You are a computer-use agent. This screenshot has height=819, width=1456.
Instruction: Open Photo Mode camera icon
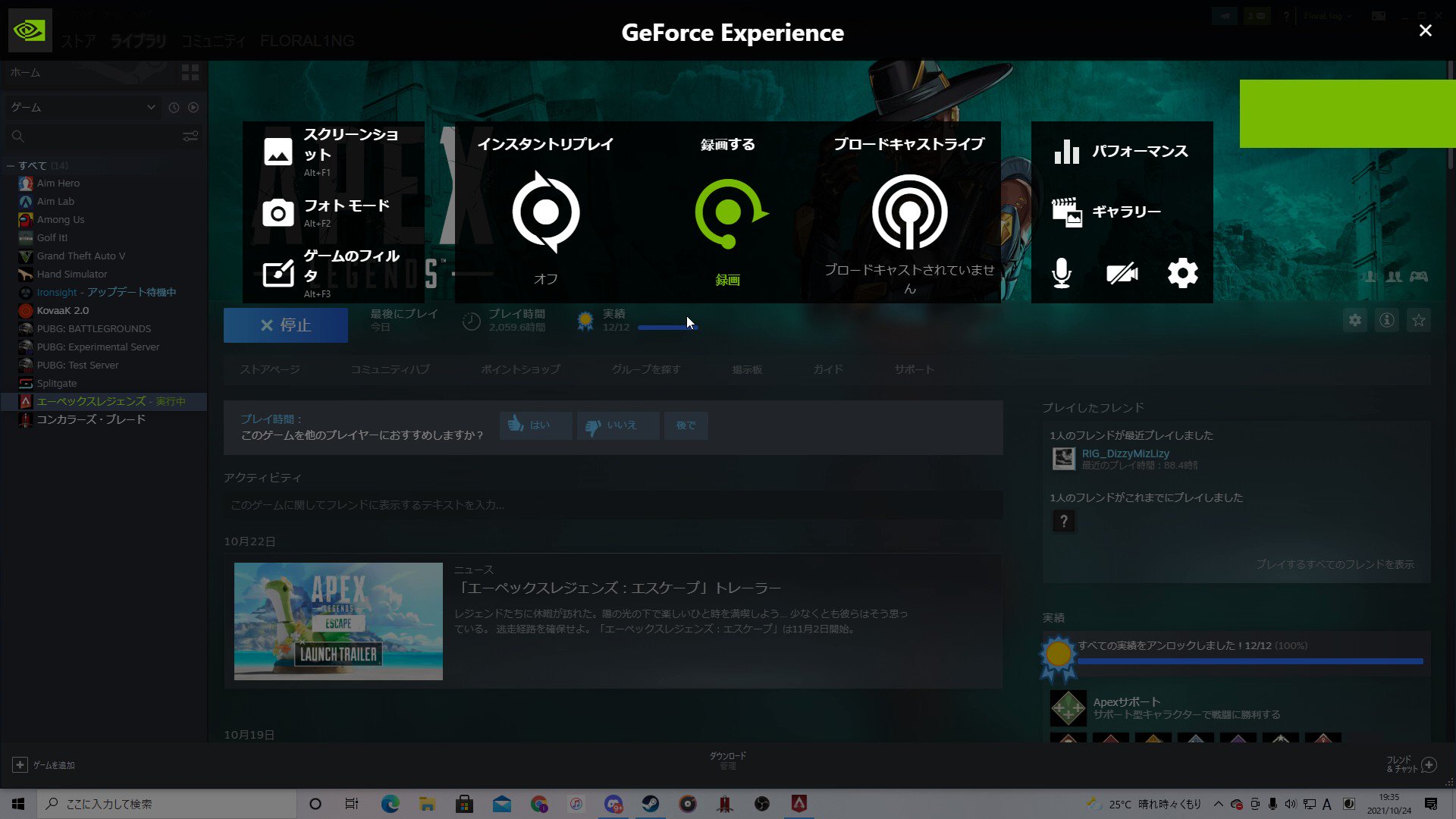tap(278, 213)
